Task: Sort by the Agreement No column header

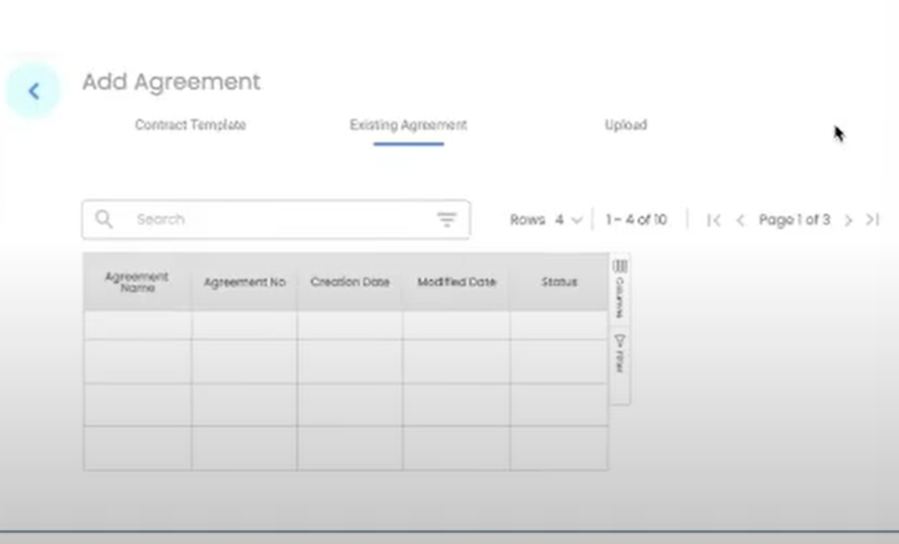Action: pyautogui.click(x=244, y=282)
